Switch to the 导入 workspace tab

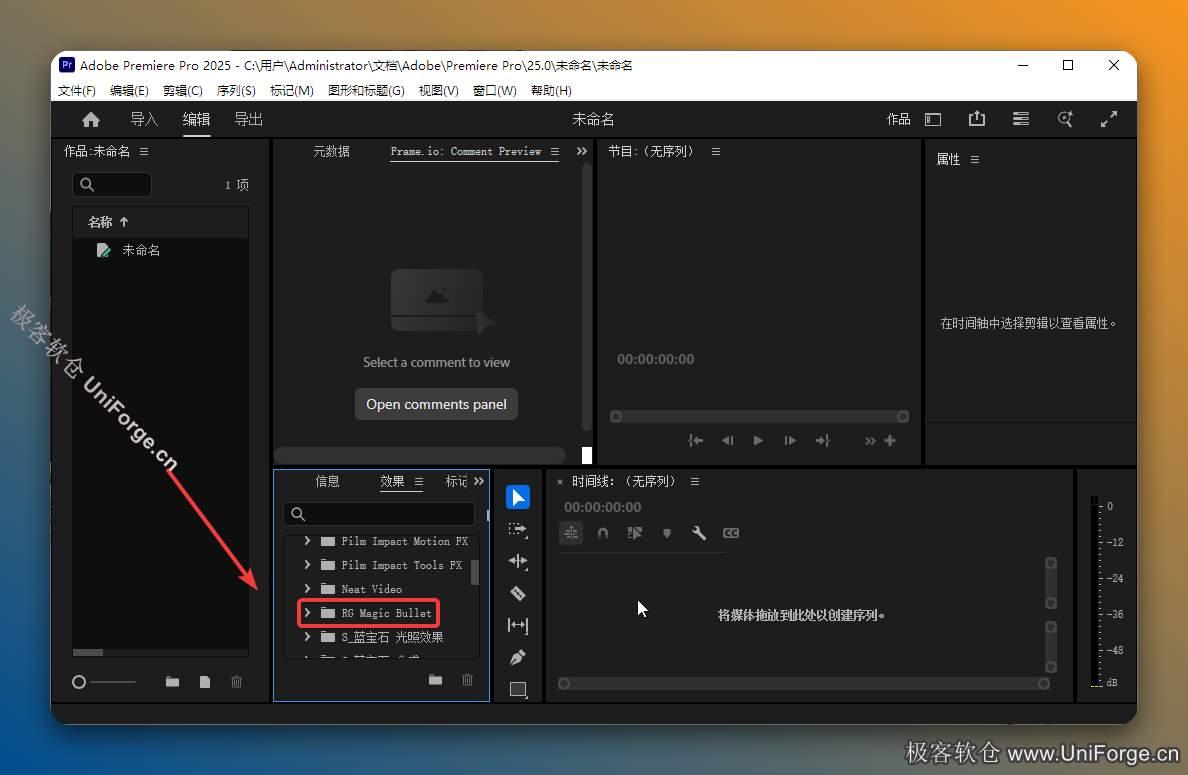tap(144, 119)
